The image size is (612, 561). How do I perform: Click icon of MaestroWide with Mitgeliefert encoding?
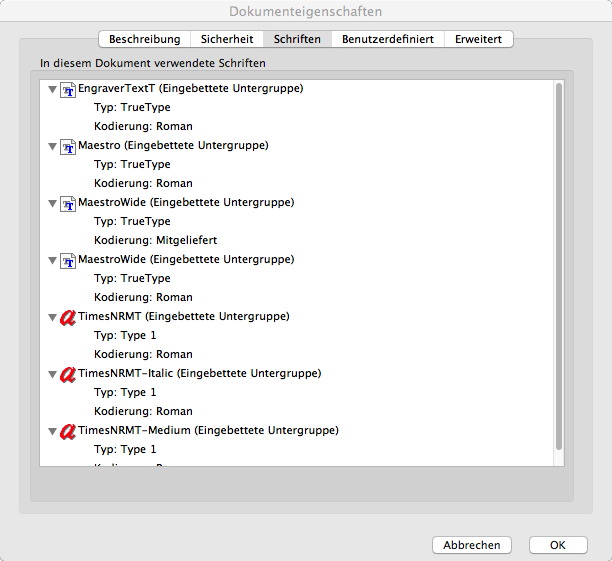pyautogui.click(x=69, y=204)
